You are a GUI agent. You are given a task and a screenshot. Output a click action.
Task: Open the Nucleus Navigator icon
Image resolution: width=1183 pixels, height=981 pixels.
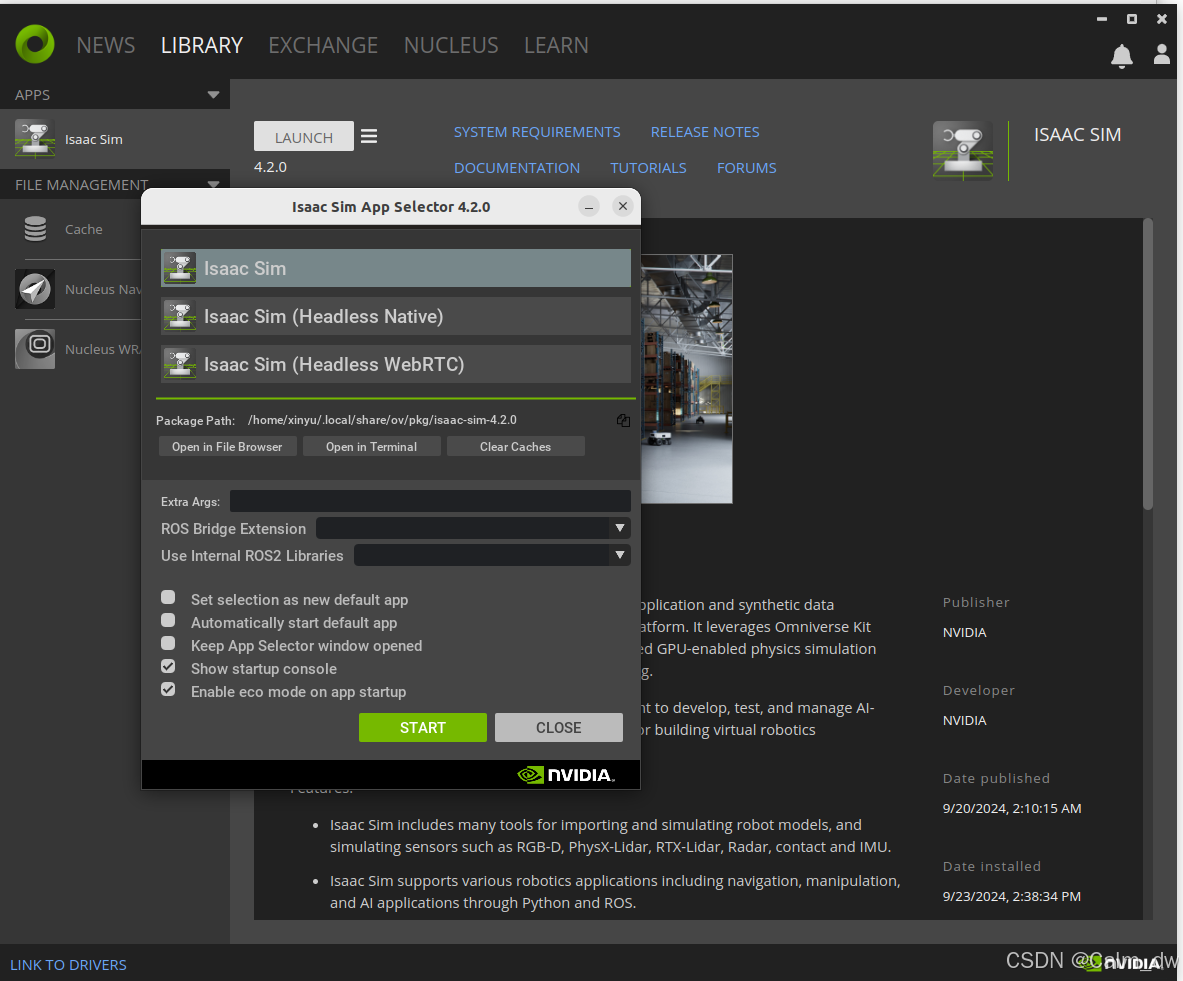click(x=35, y=289)
